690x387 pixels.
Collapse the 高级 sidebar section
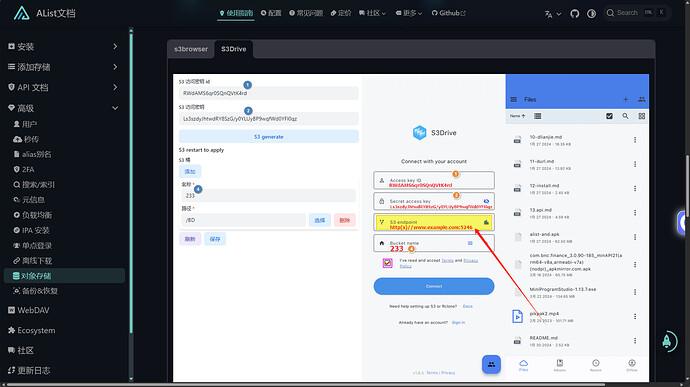[x=63, y=108]
